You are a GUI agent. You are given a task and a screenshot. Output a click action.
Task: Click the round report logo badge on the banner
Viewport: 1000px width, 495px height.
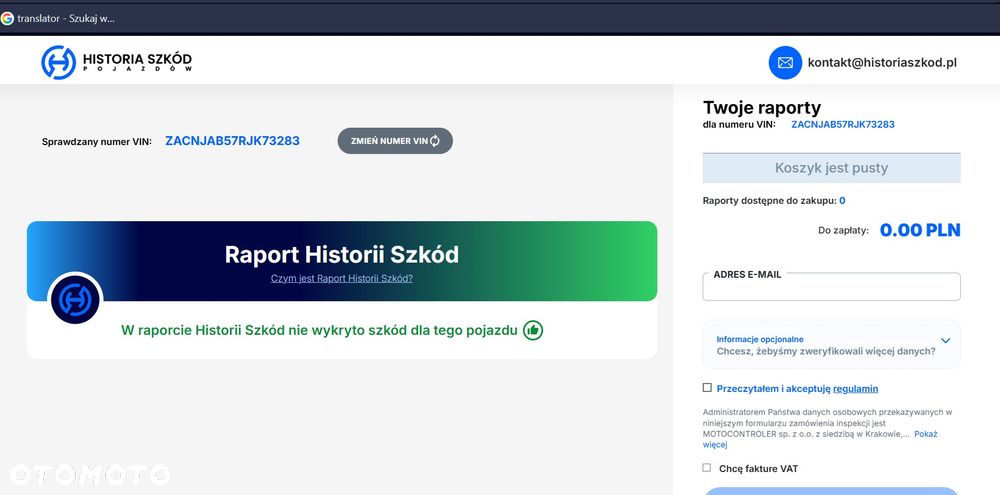click(75, 299)
